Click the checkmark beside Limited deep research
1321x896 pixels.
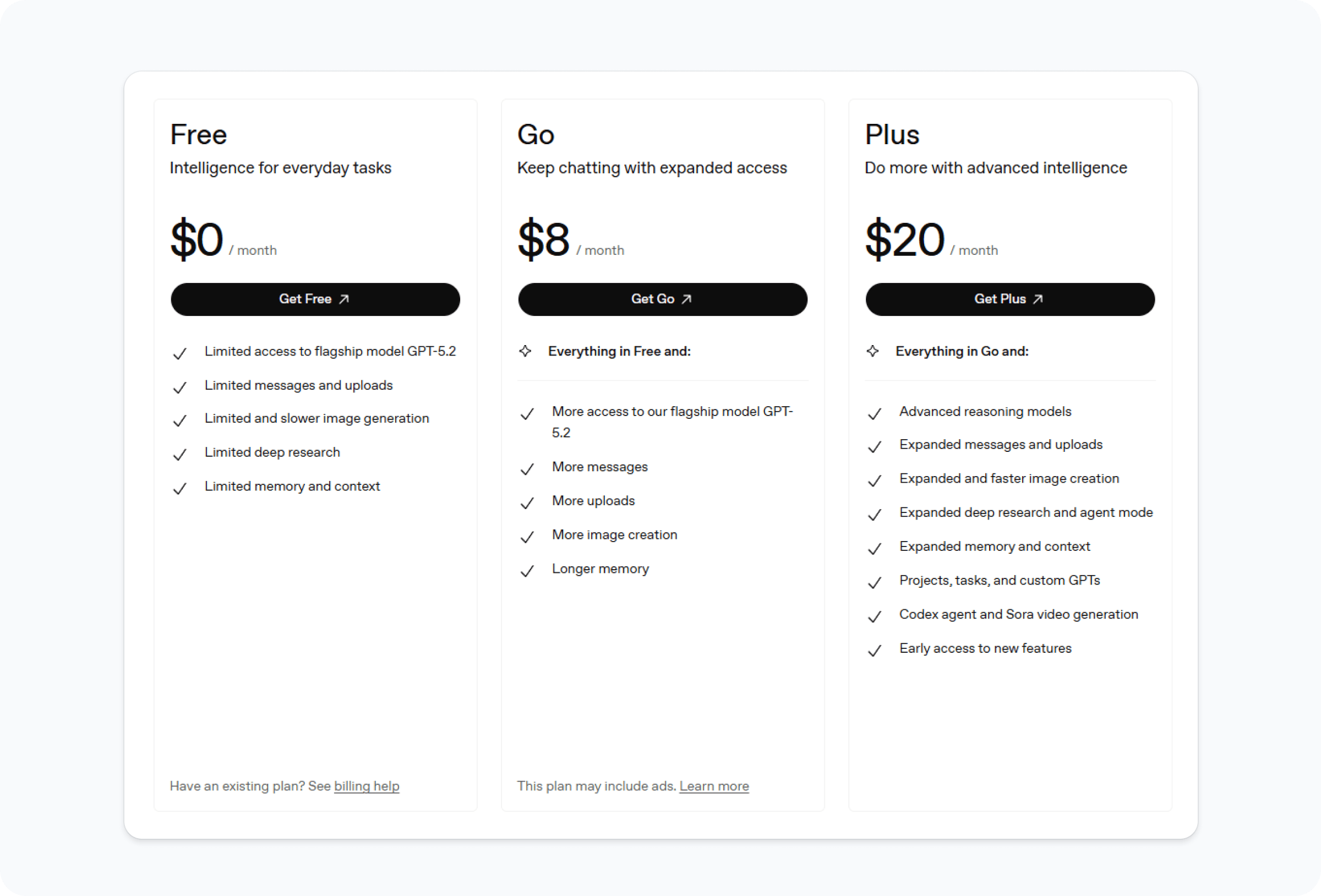[x=180, y=454]
